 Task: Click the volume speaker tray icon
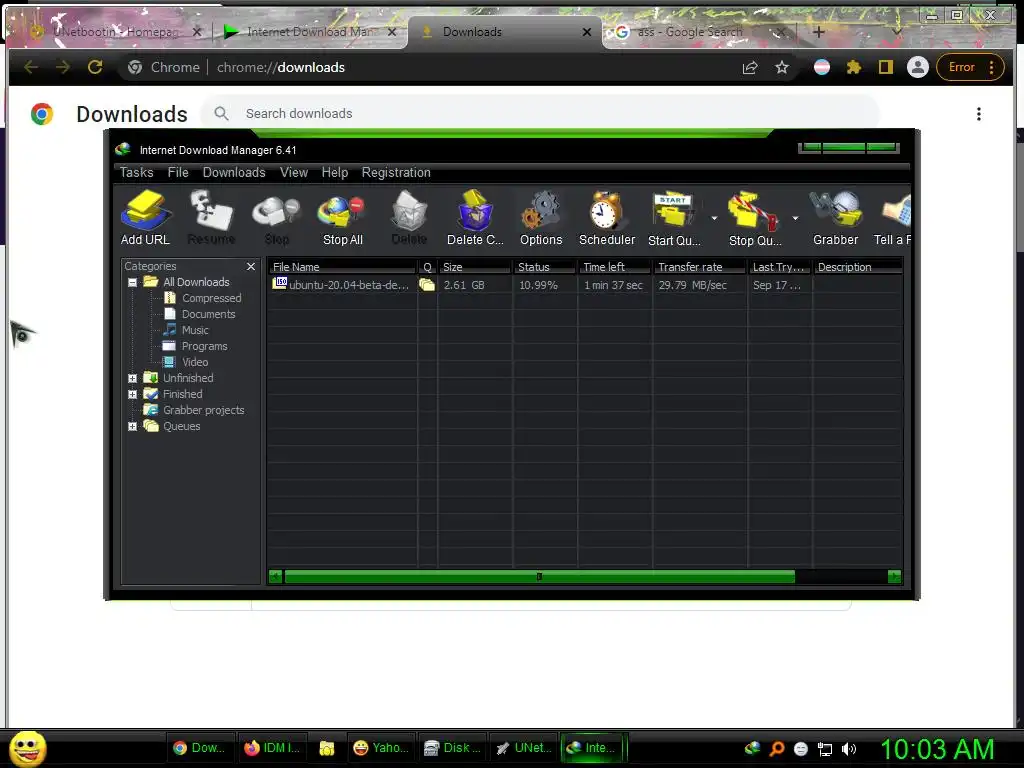(x=849, y=749)
